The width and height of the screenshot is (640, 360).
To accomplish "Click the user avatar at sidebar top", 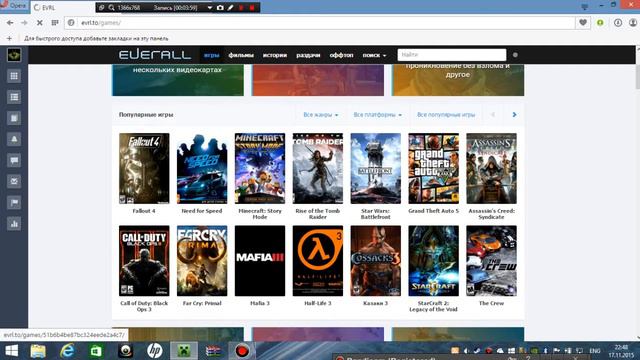I will 14,55.
